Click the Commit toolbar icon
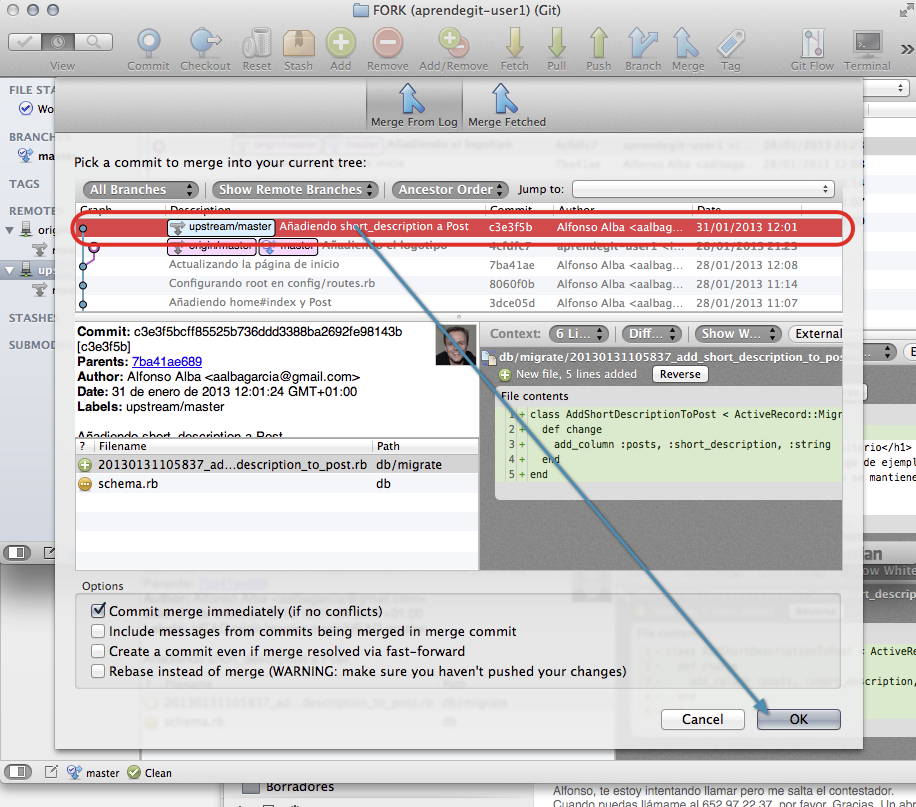The height and width of the screenshot is (807, 916). coord(148,45)
